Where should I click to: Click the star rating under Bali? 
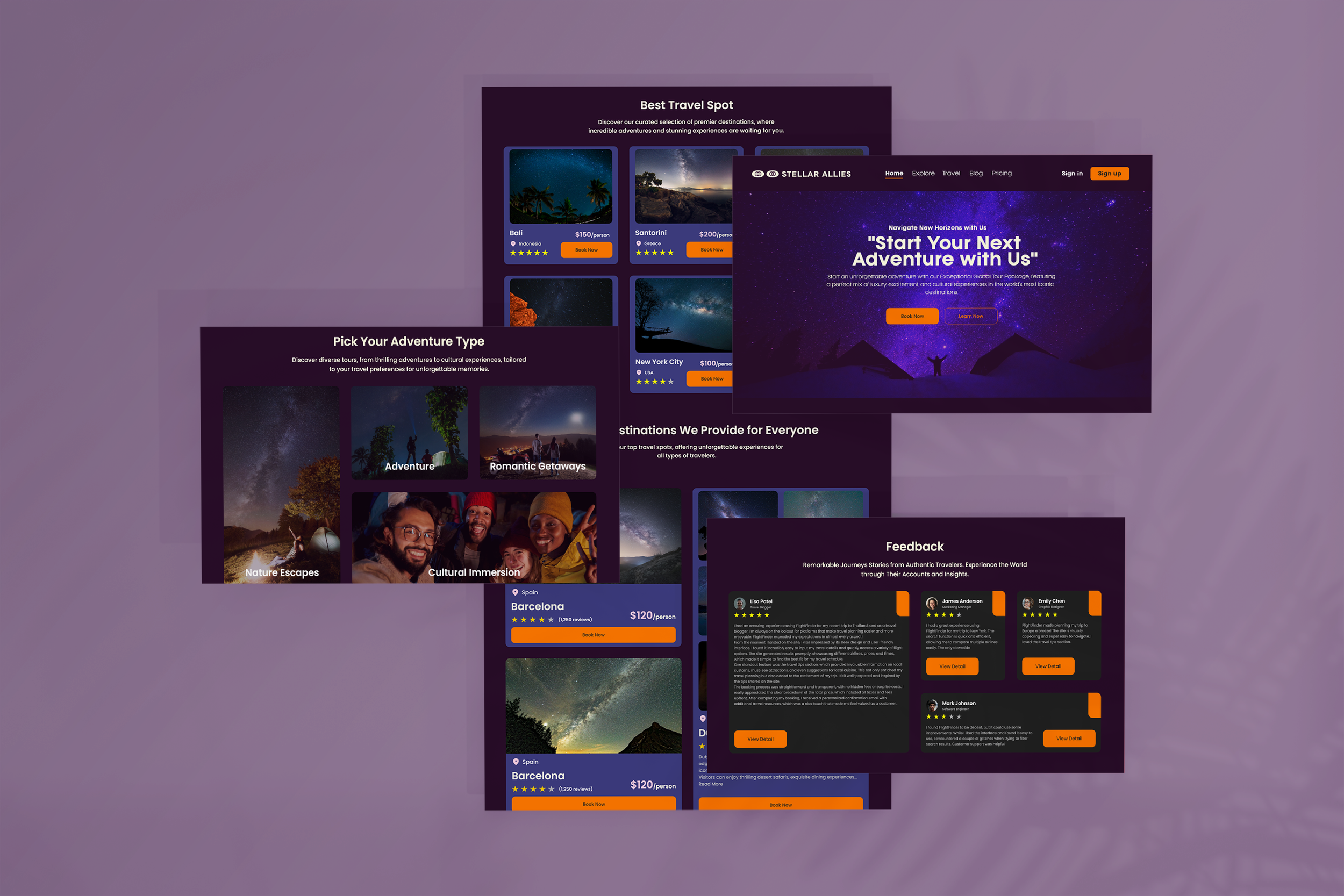click(x=529, y=253)
